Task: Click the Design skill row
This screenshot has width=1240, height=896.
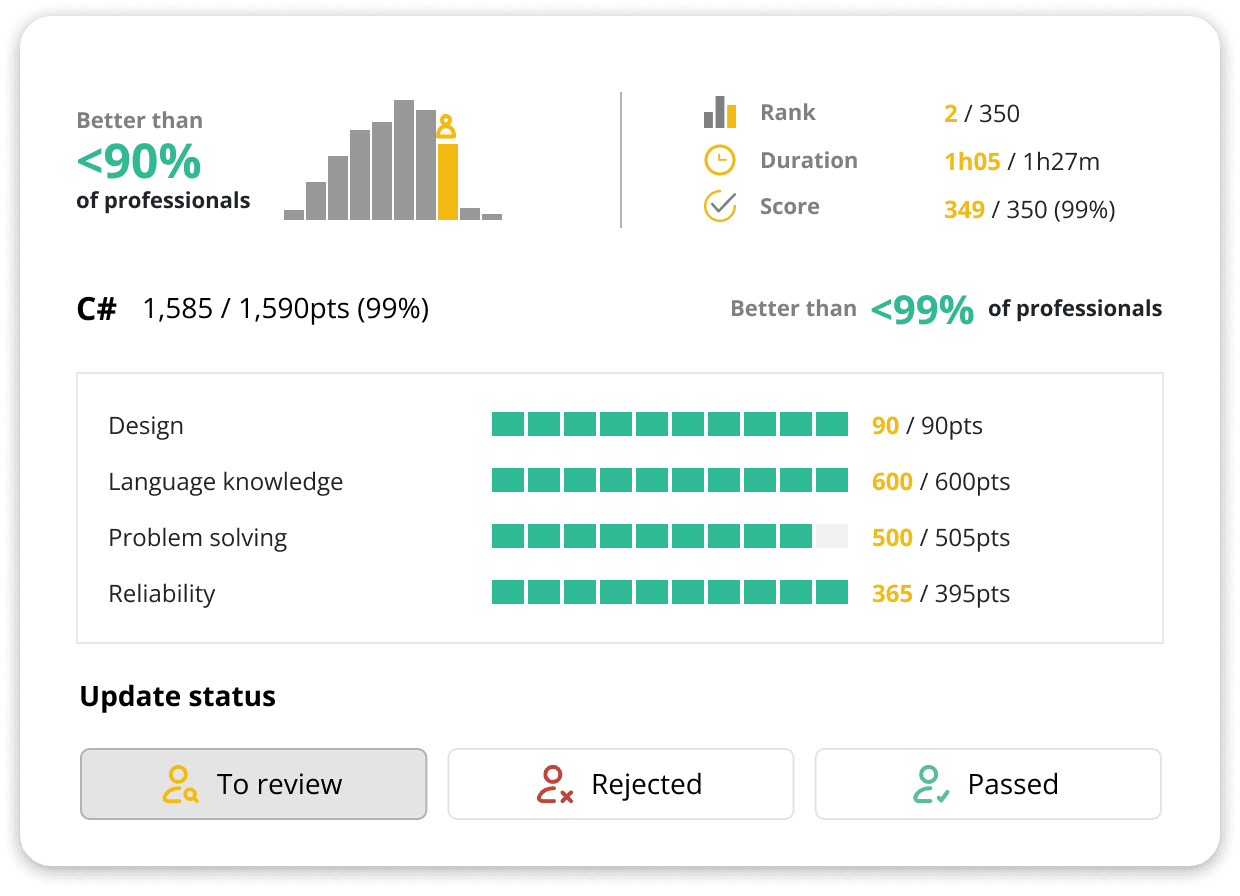Action: click(146, 425)
